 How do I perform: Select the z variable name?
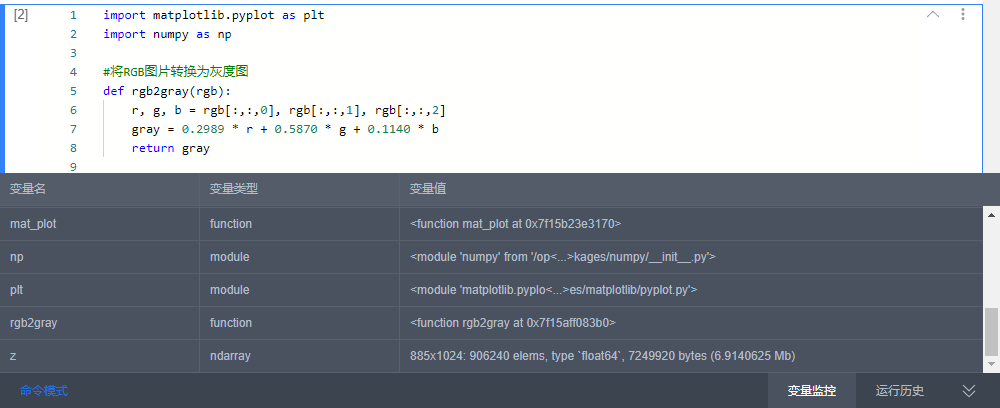[13, 356]
